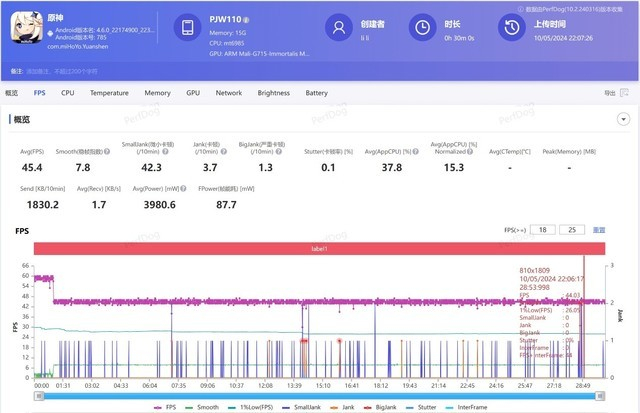
Task: Click the upload time clock icon
Action: [x=514, y=28]
